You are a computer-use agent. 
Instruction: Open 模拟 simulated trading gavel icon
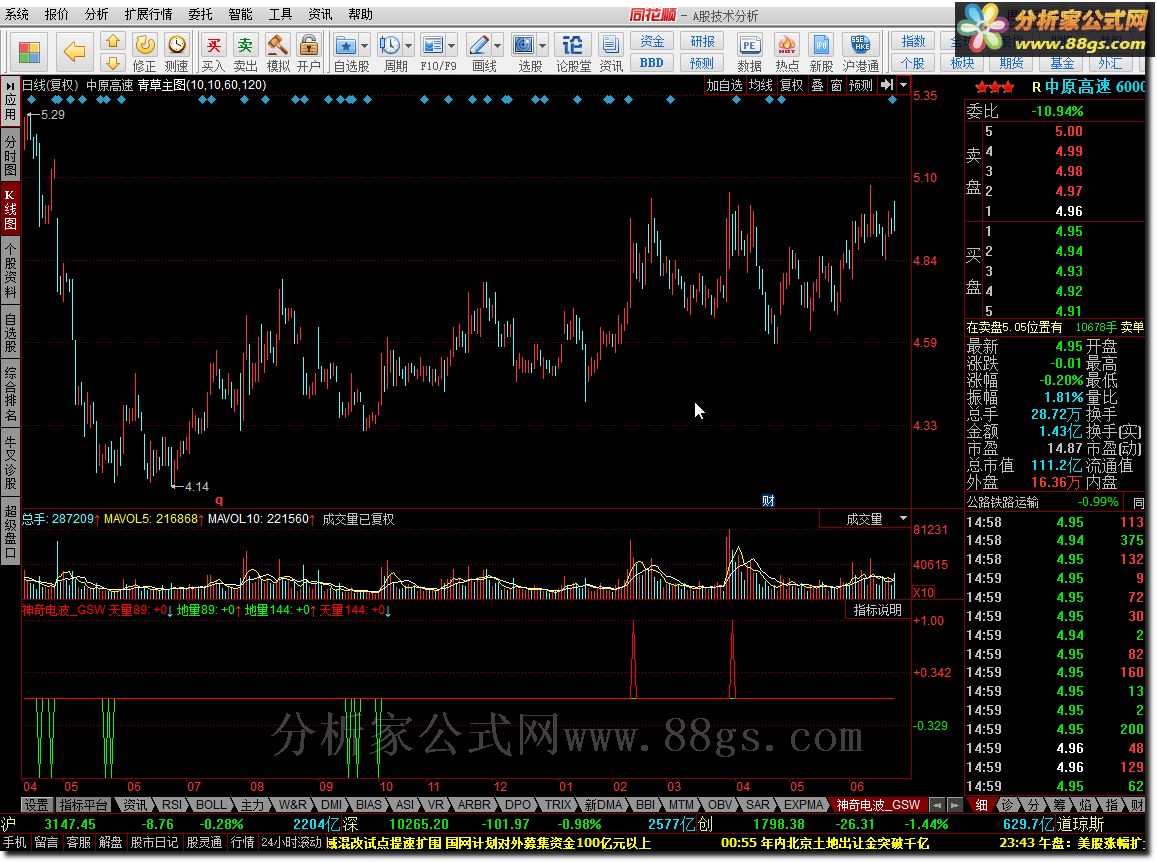277,52
